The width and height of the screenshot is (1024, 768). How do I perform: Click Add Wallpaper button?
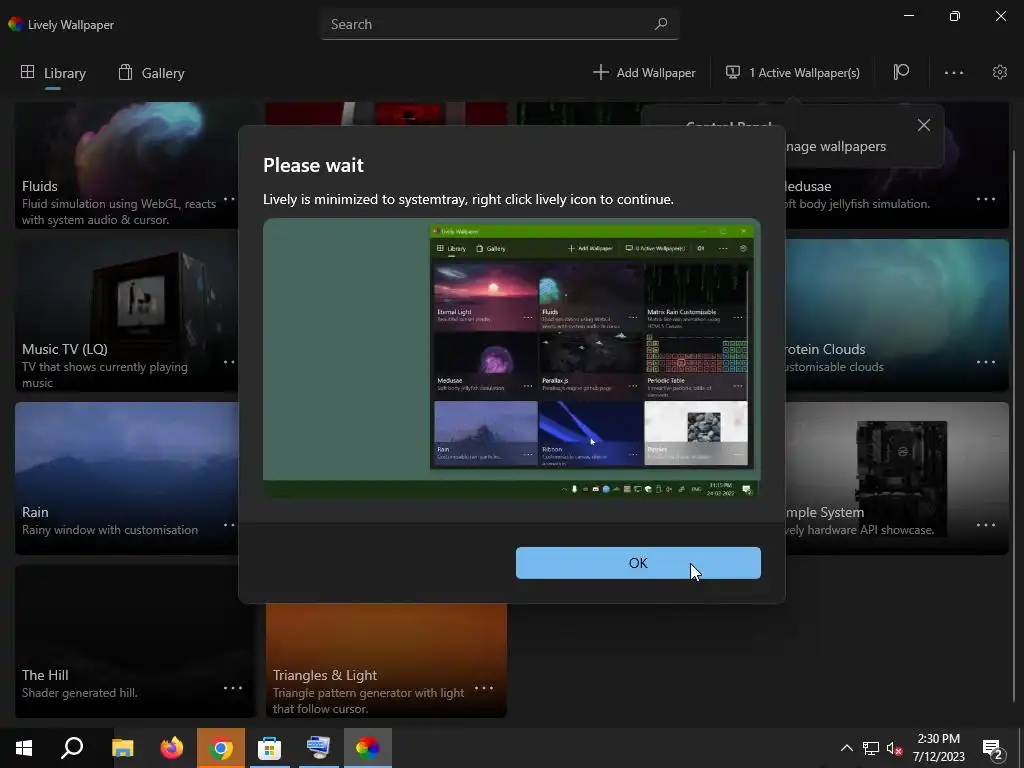pyautogui.click(x=644, y=72)
